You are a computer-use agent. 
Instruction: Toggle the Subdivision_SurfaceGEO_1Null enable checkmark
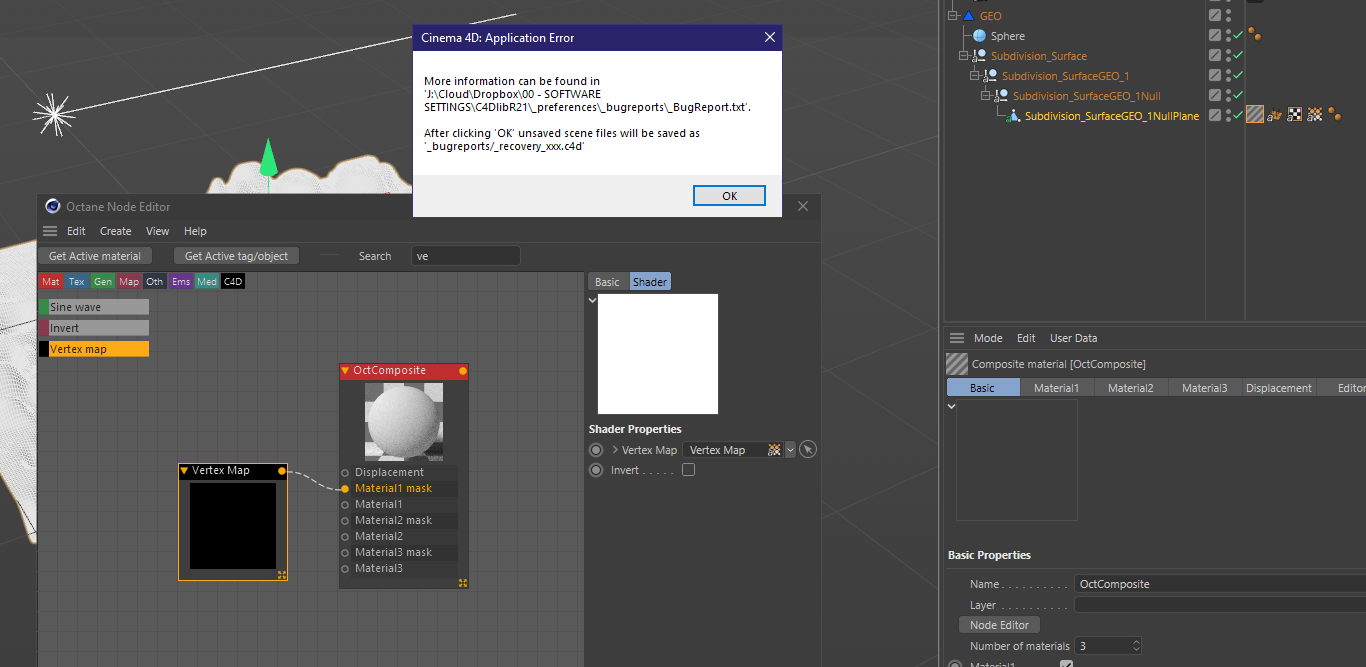(x=1238, y=96)
